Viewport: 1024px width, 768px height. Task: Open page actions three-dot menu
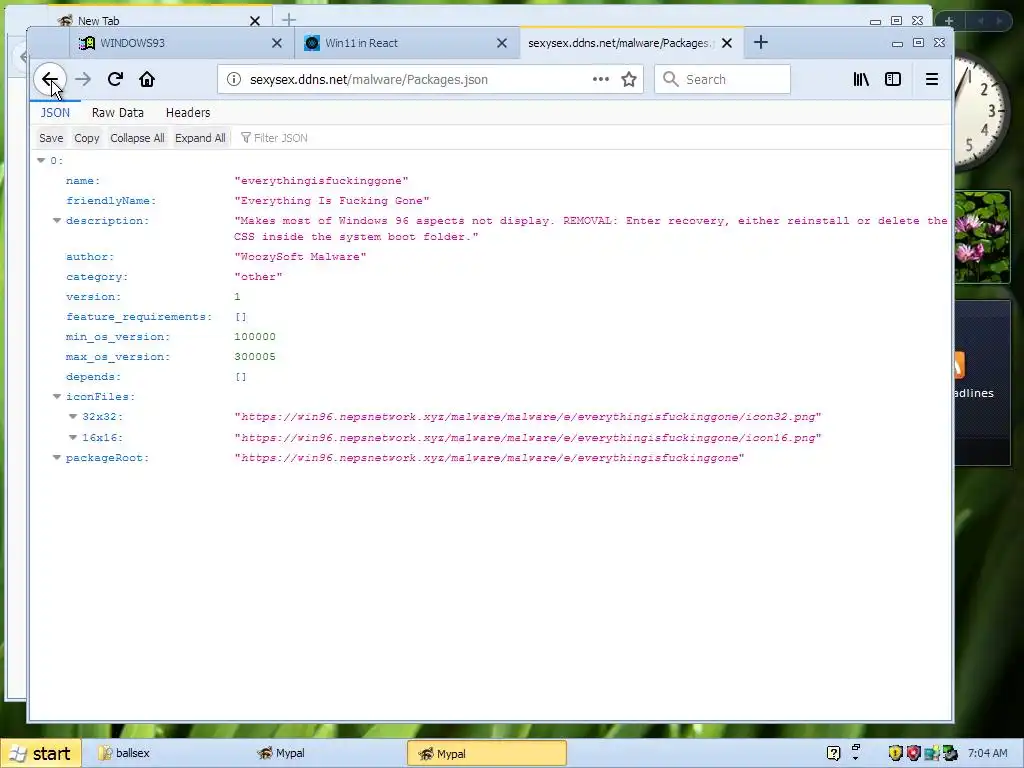pos(600,80)
